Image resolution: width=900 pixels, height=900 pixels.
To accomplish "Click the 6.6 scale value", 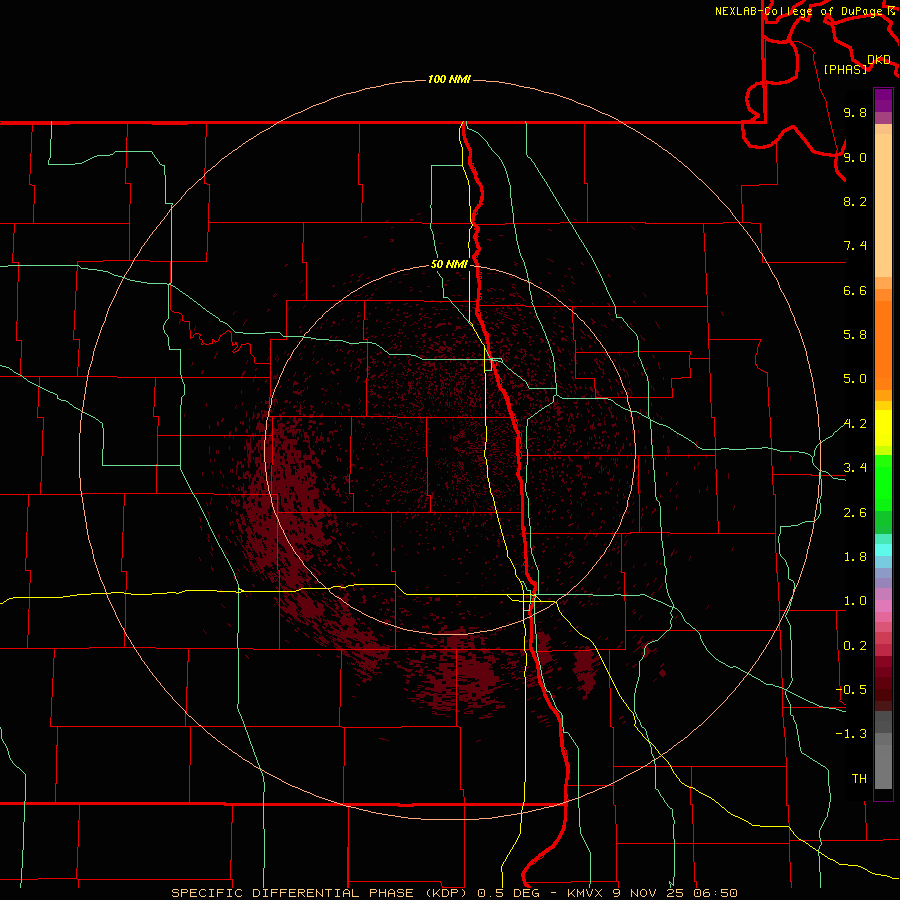I will (855, 290).
